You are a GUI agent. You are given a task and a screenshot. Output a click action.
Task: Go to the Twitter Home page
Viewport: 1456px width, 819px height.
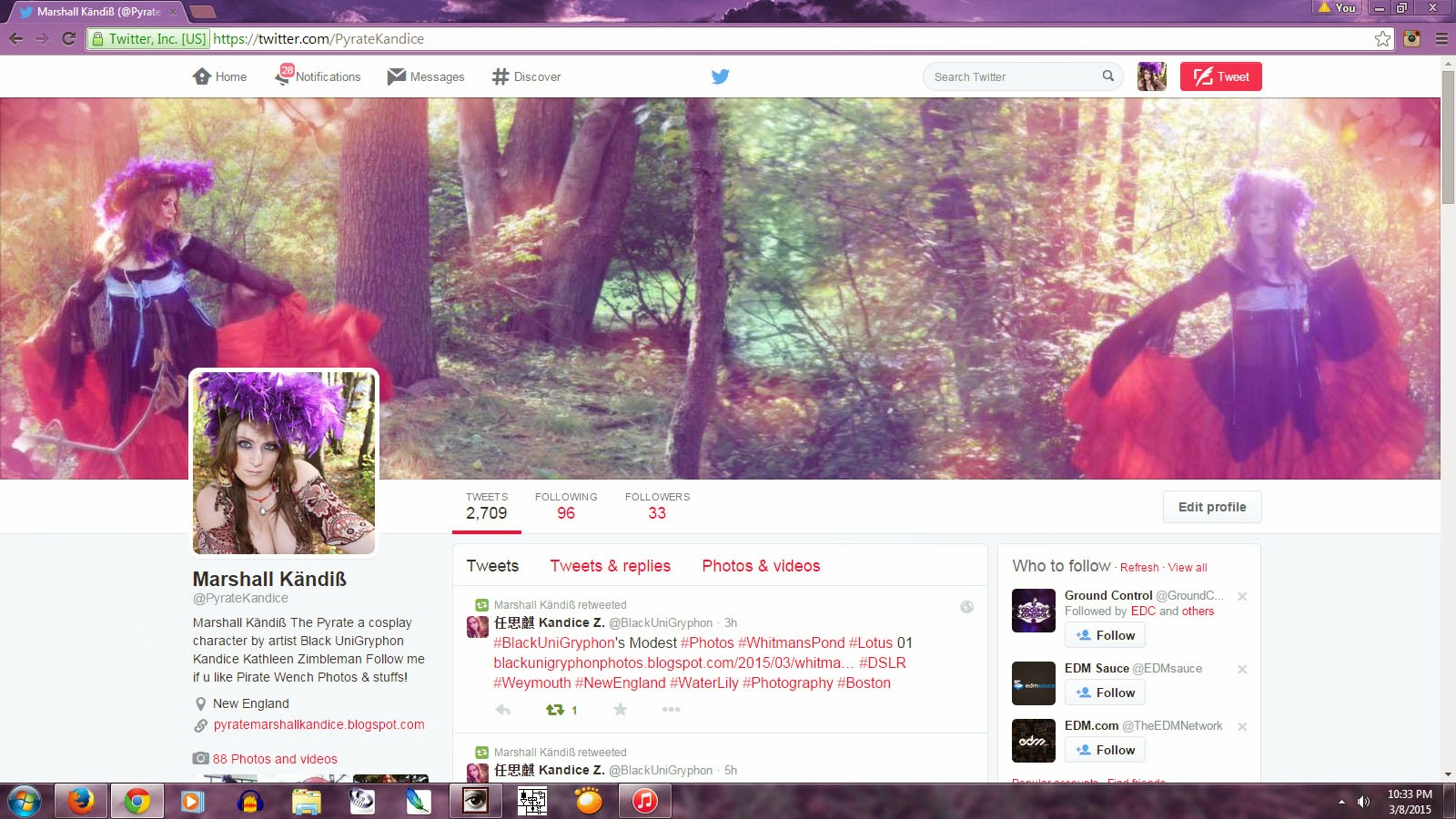tap(219, 76)
